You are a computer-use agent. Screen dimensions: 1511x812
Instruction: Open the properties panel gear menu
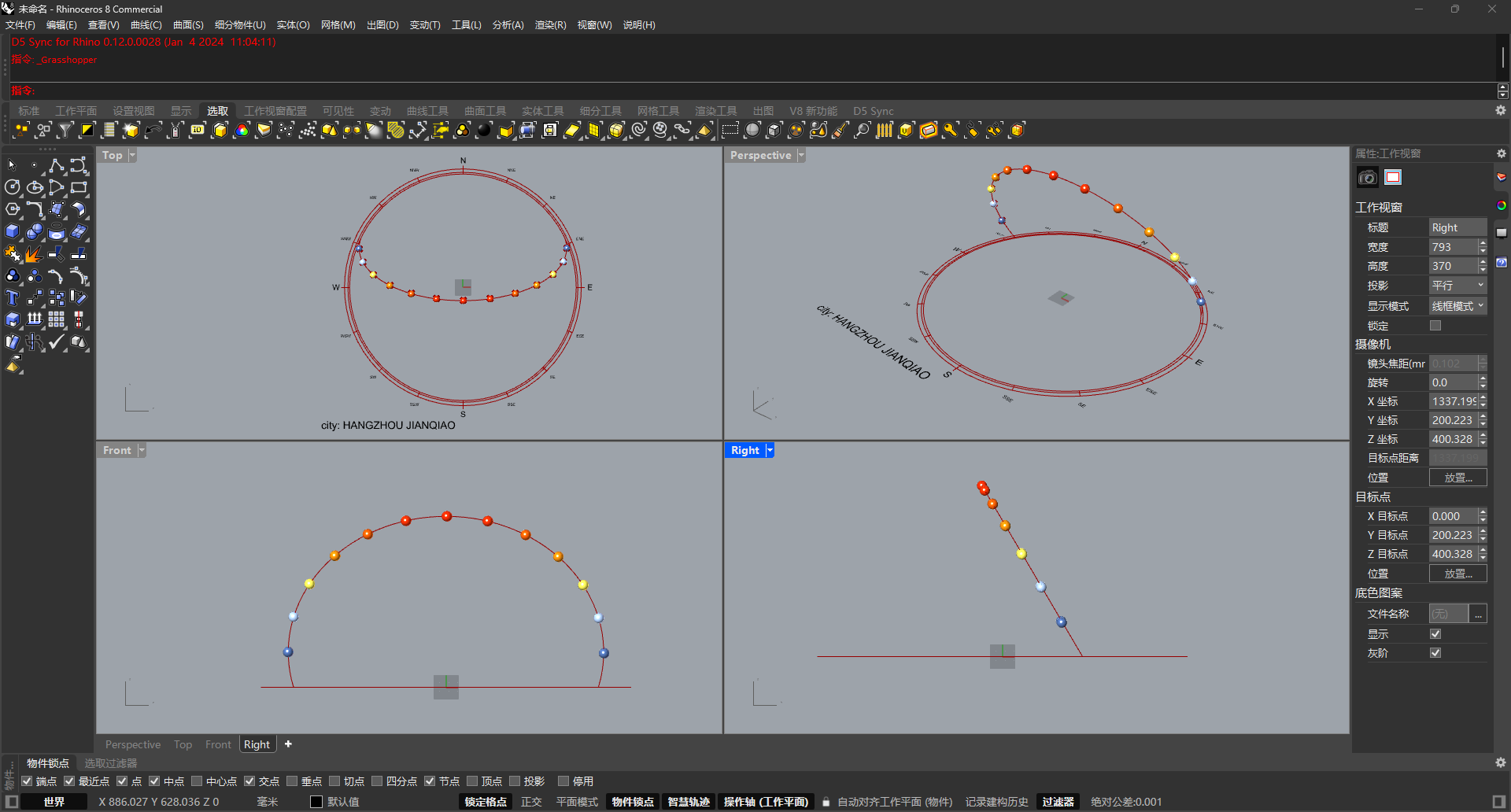click(1502, 153)
